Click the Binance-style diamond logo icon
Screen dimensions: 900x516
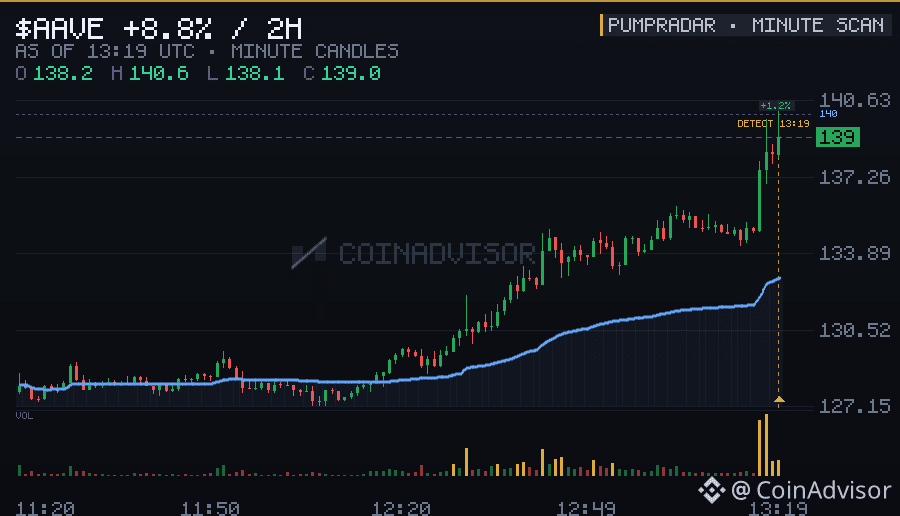click(712, 491)
